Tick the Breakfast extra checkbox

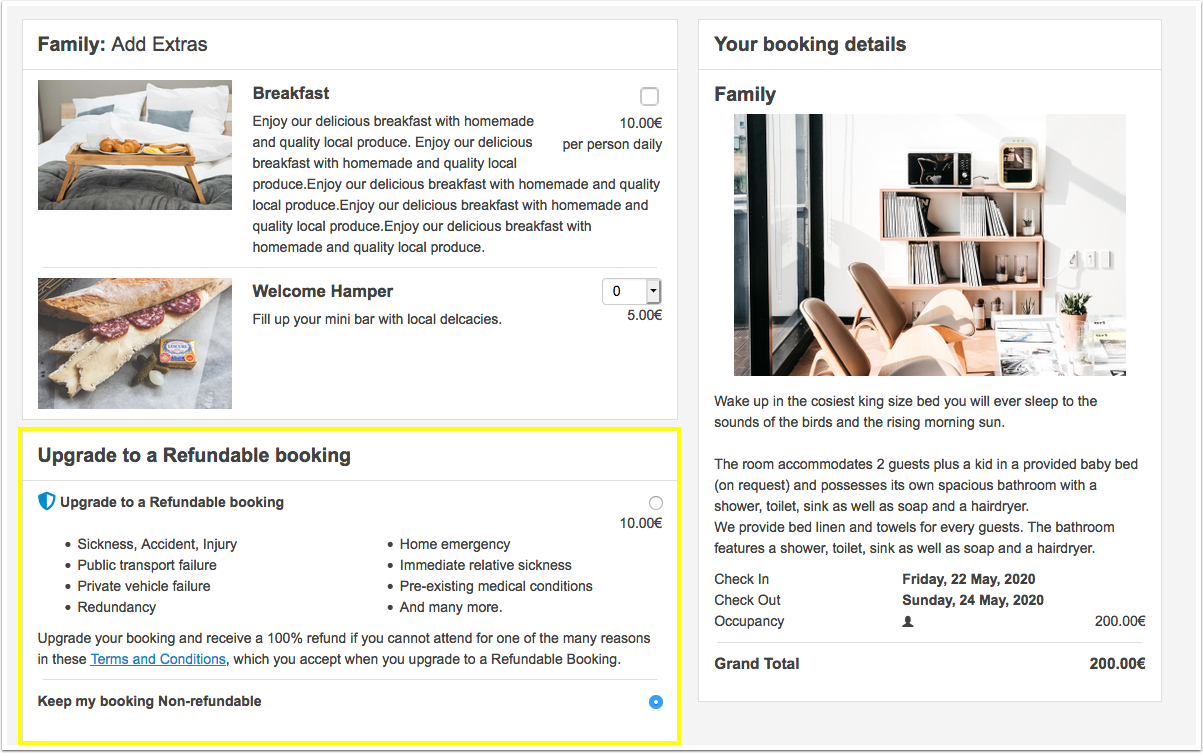pos(649,97)
